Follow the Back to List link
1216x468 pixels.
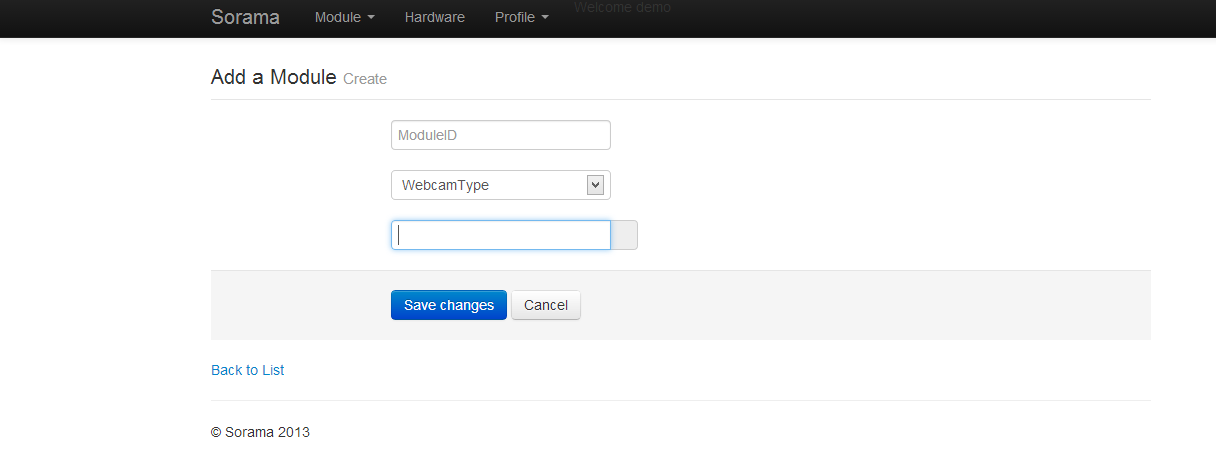(x=247, y=370)
